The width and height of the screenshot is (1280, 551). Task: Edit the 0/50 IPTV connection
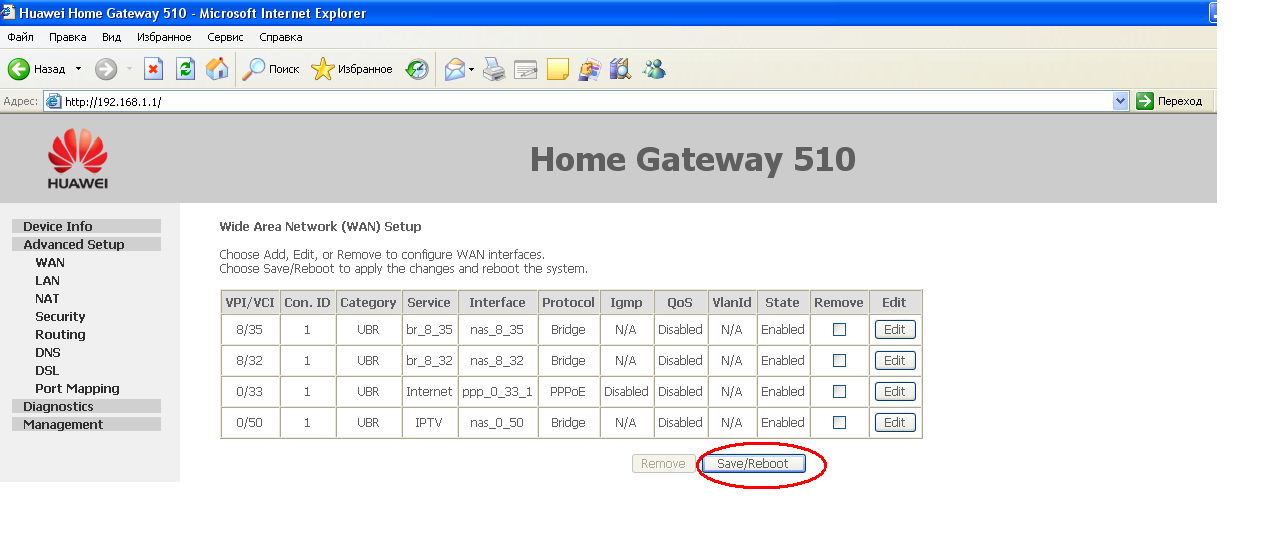(x=895, y=422)
